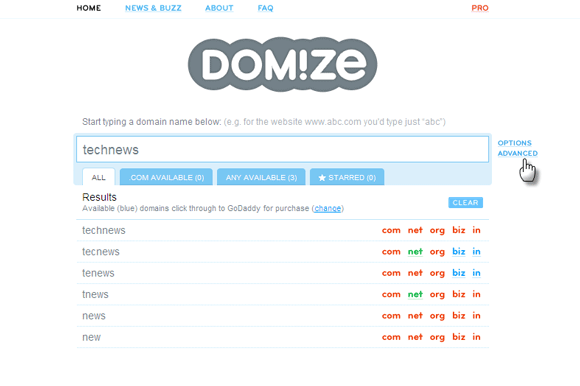This screenshot has width=580, height=386.
Task: Click the technews result name
Action: [104, 230]
